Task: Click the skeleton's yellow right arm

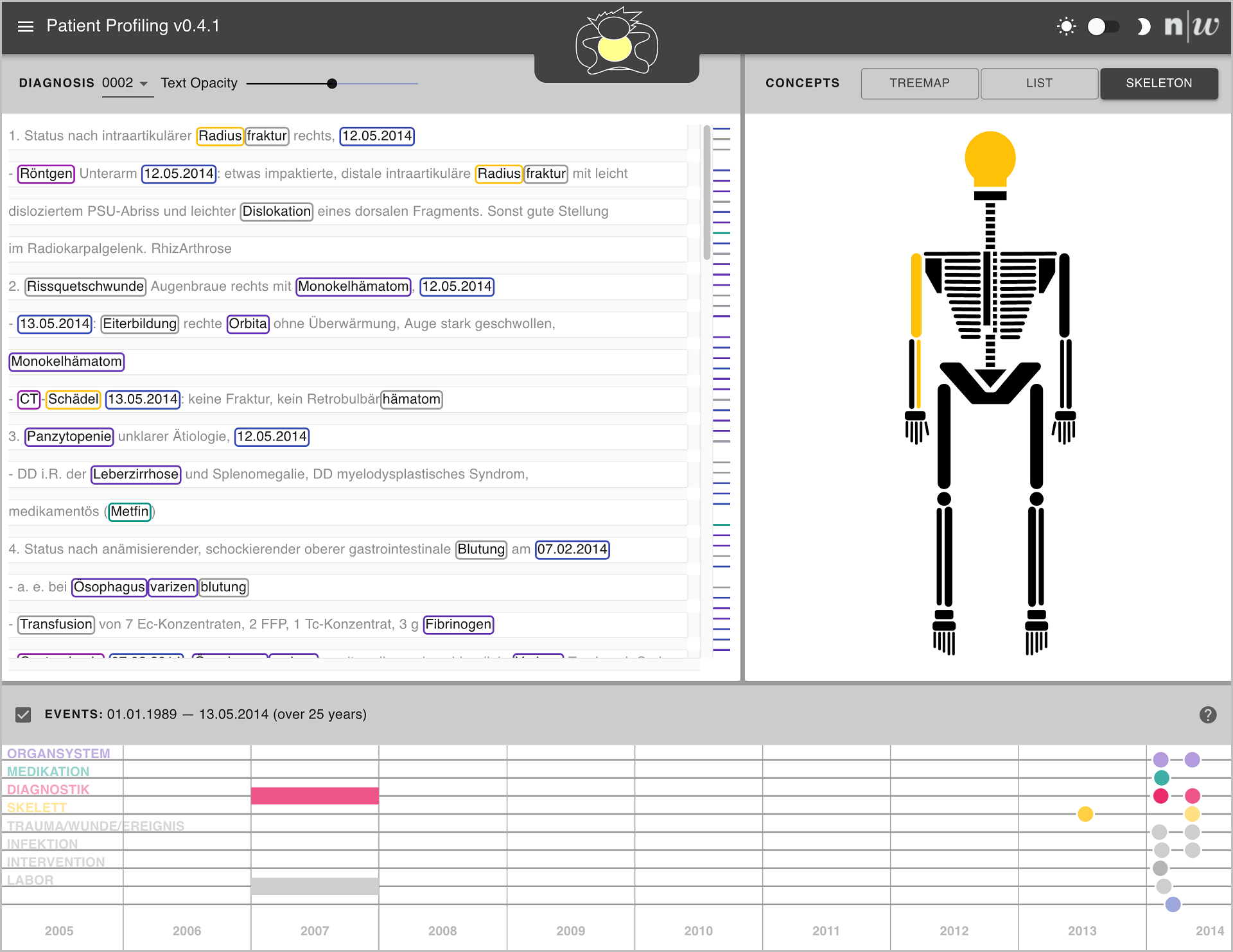Action: tap(916, 295)
